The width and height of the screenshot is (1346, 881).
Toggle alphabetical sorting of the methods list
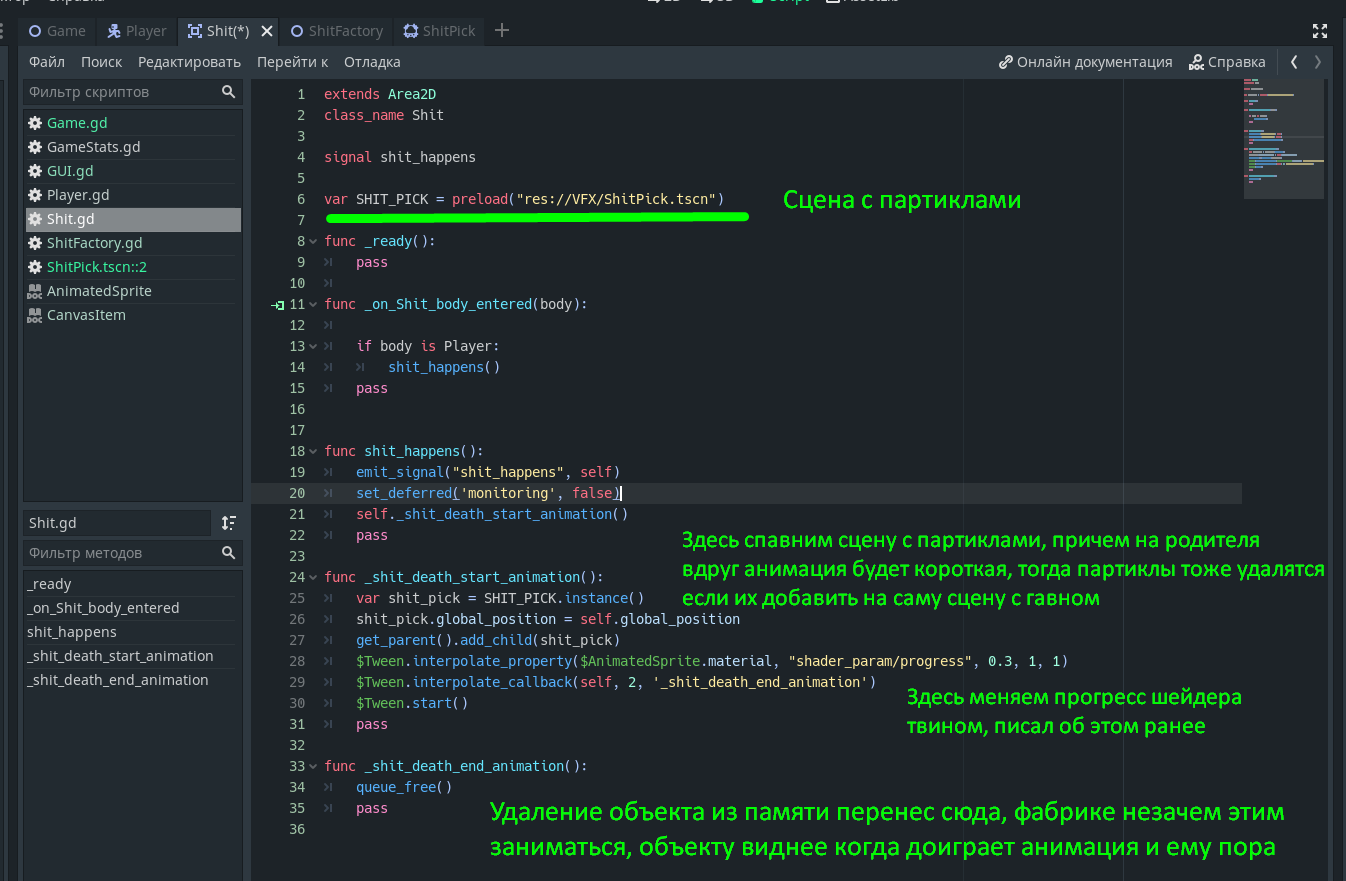(229, 523)
